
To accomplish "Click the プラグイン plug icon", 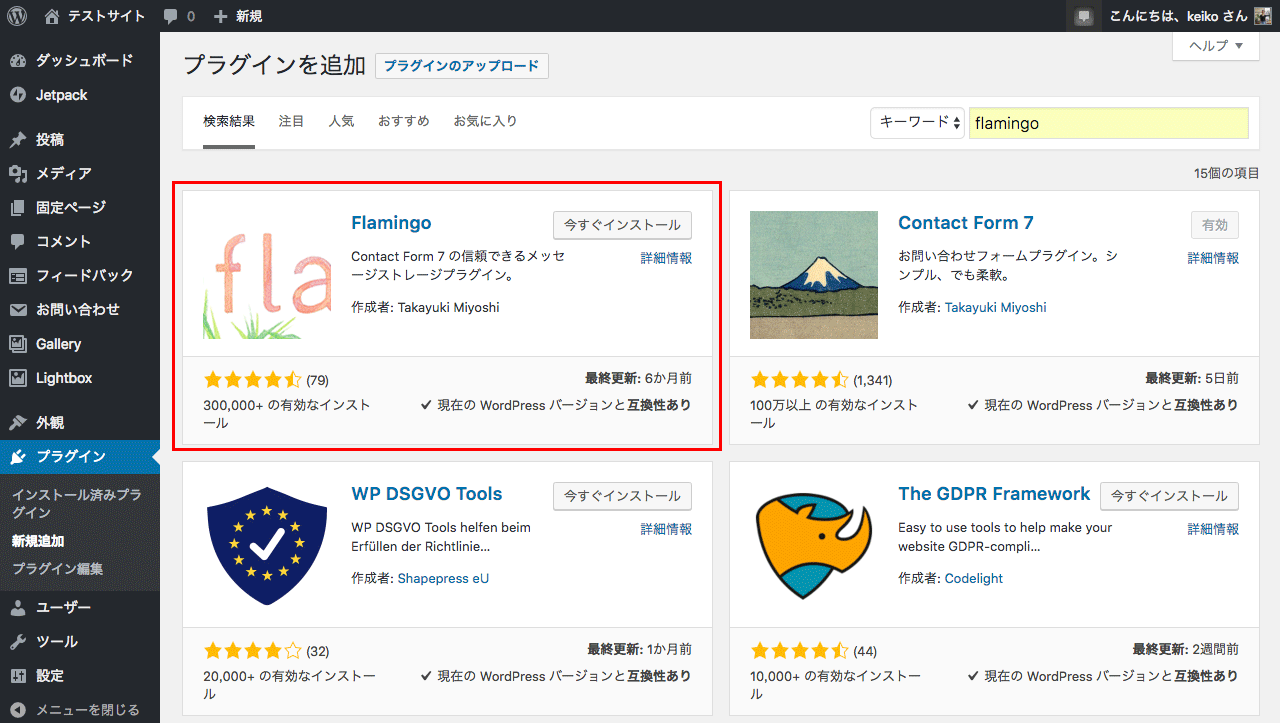I will tap(18, 457).
